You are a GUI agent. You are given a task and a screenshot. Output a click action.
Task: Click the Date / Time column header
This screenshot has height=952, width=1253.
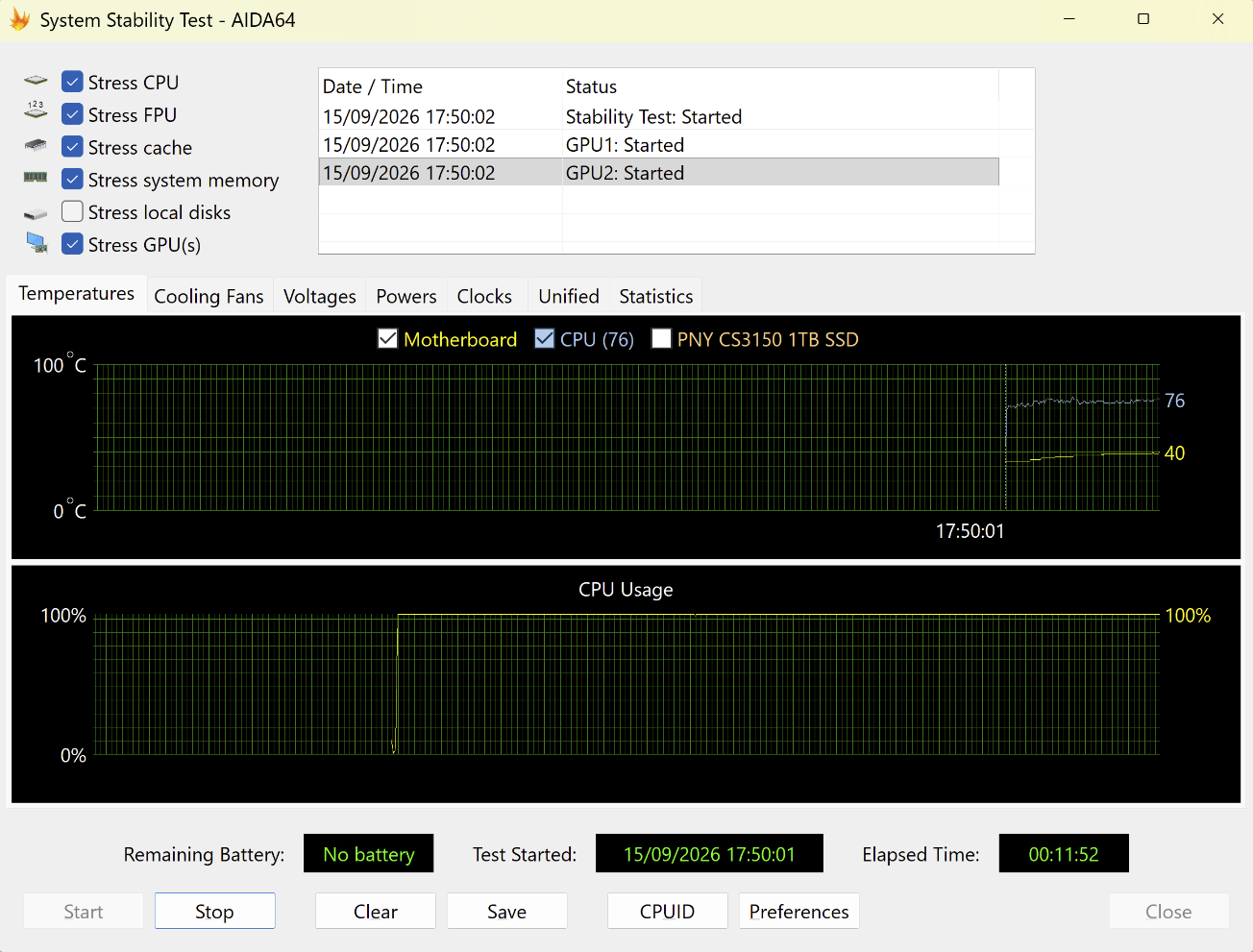tap(441, 86)
